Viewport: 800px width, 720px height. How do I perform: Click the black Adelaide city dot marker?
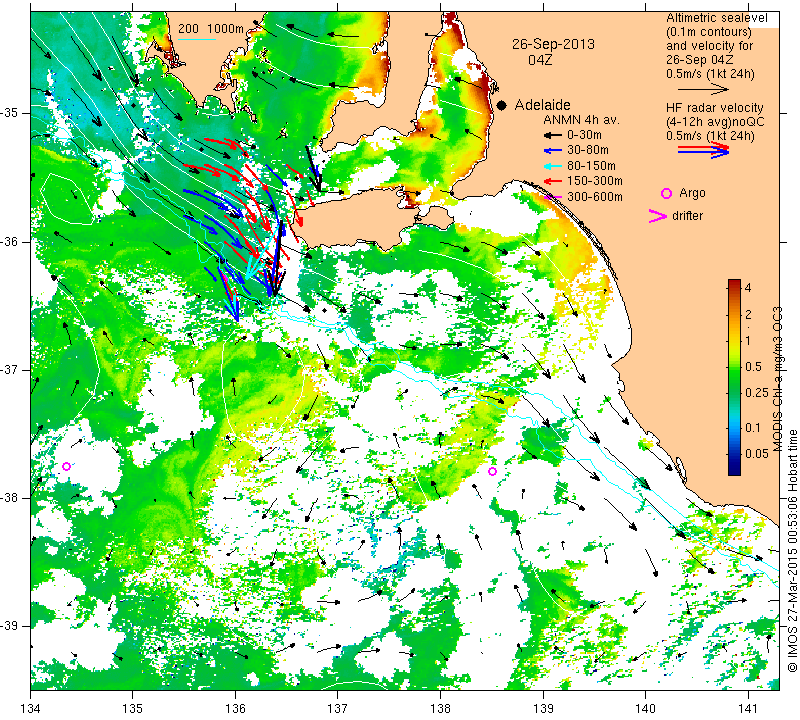click(x=502, y=105)
